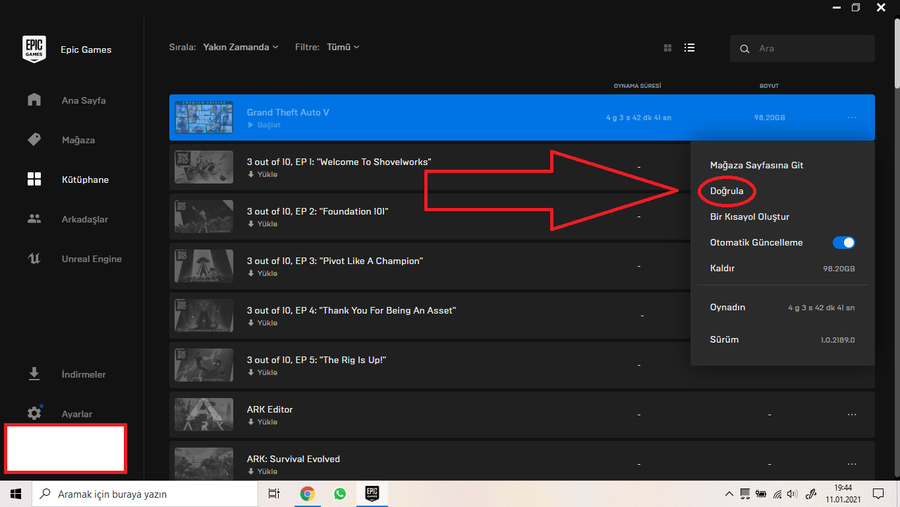Switch to list view layout
This screenshot has height=507, width=900.
tap(689, 48)
